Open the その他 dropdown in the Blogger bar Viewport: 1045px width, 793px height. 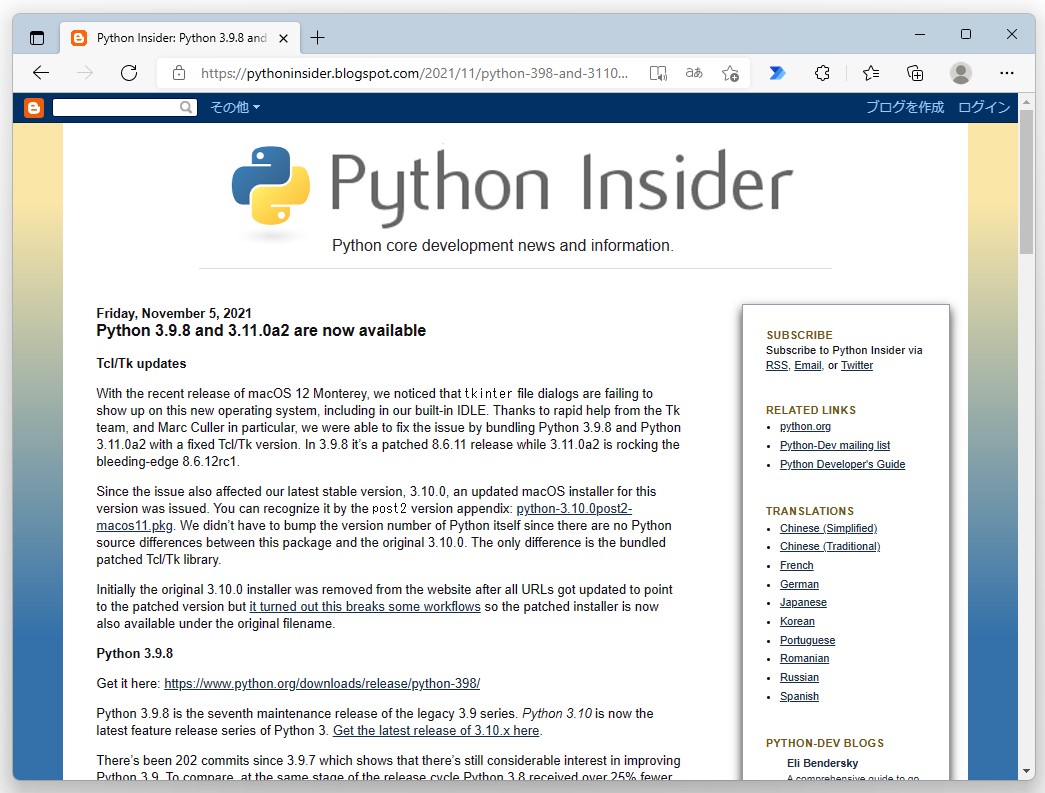234,106
